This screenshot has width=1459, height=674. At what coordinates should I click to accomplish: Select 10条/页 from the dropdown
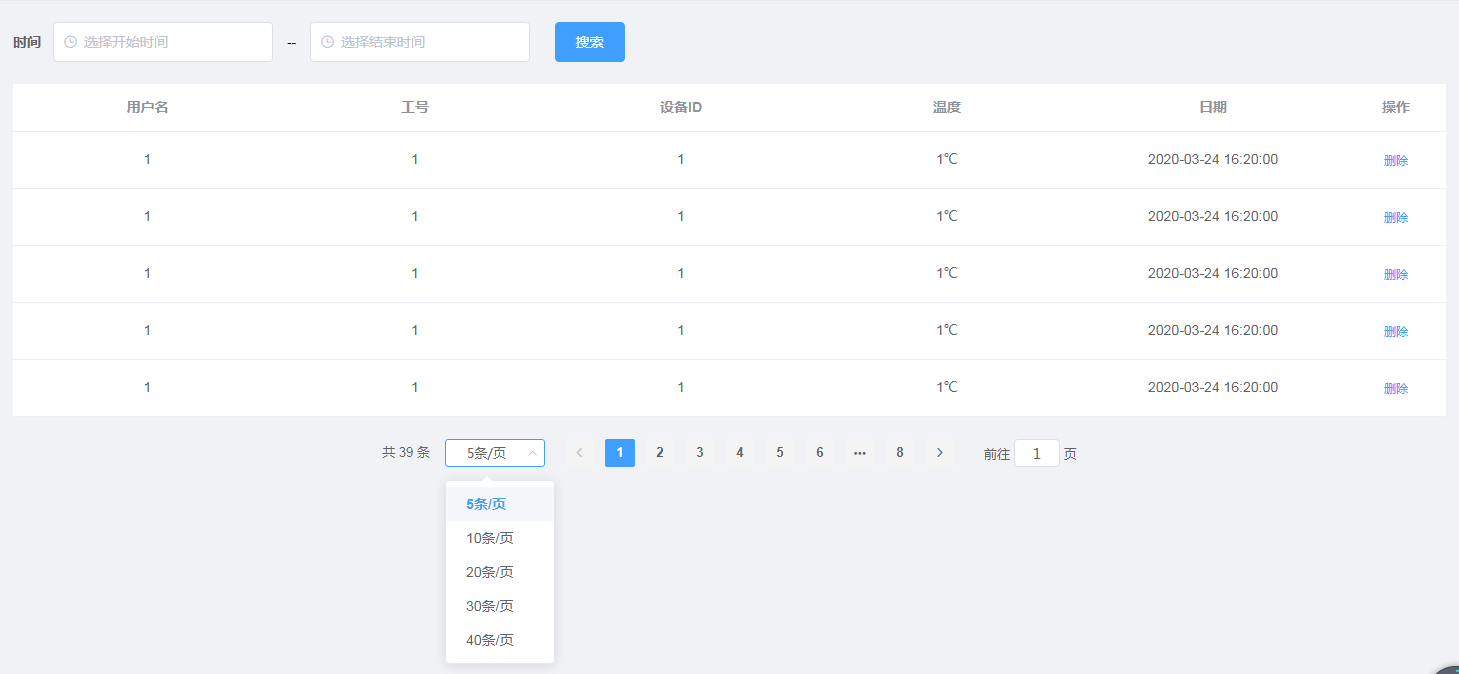(x=489, y=537)
